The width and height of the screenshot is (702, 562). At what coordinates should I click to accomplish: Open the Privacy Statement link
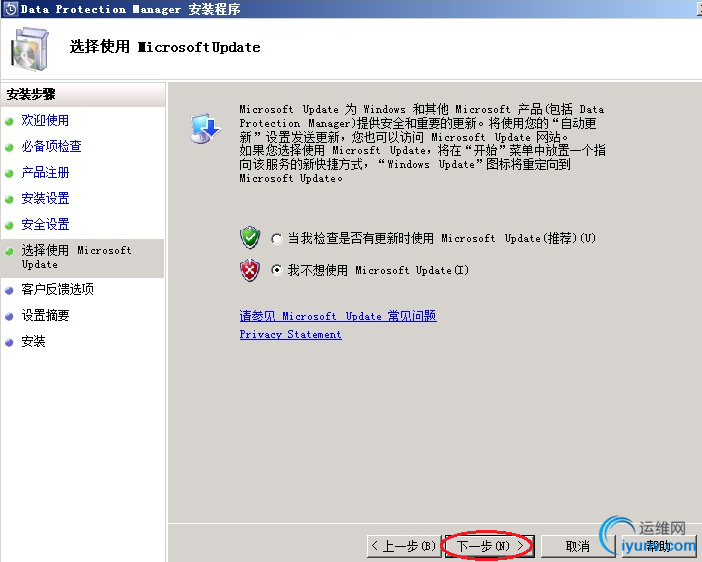291,335
